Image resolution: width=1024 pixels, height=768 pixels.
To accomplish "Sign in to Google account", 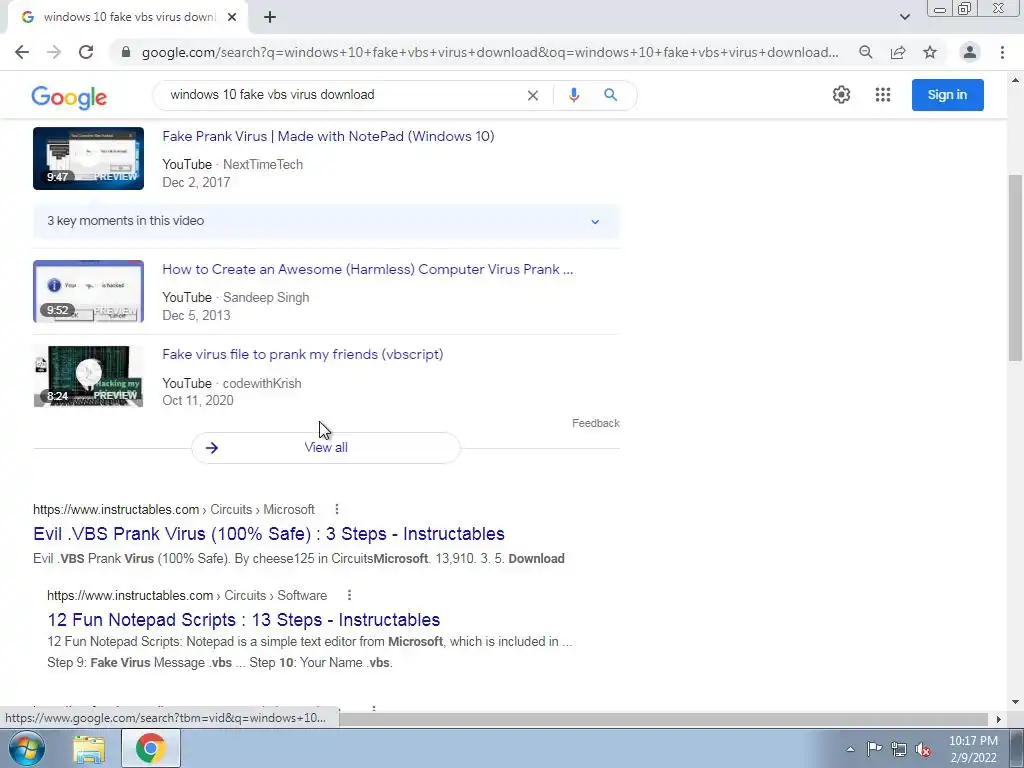I will (x=948, y=95).
